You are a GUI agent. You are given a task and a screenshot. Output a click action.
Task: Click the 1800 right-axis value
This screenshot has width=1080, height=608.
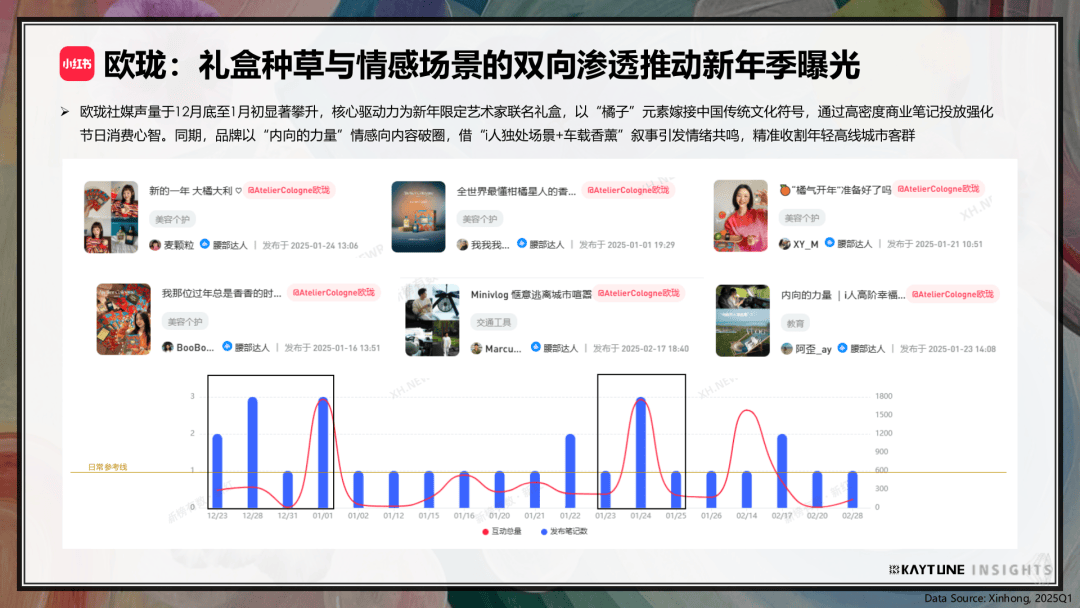tap(884, 396)
